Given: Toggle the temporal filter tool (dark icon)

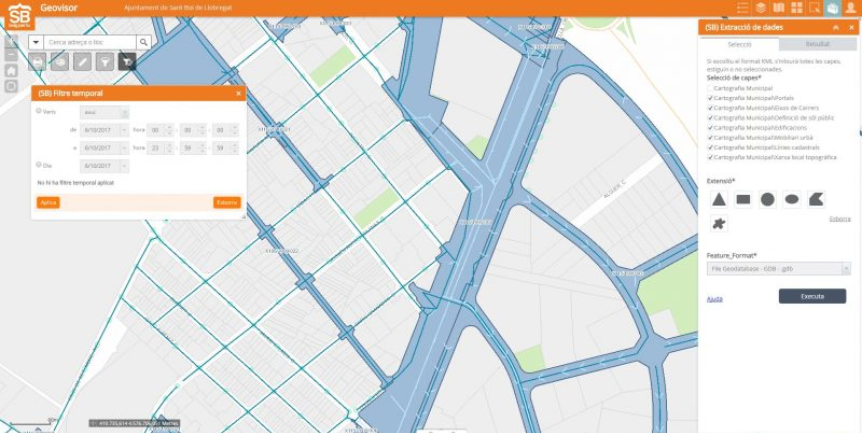Looking at the screenshot, I should point(127,62).
